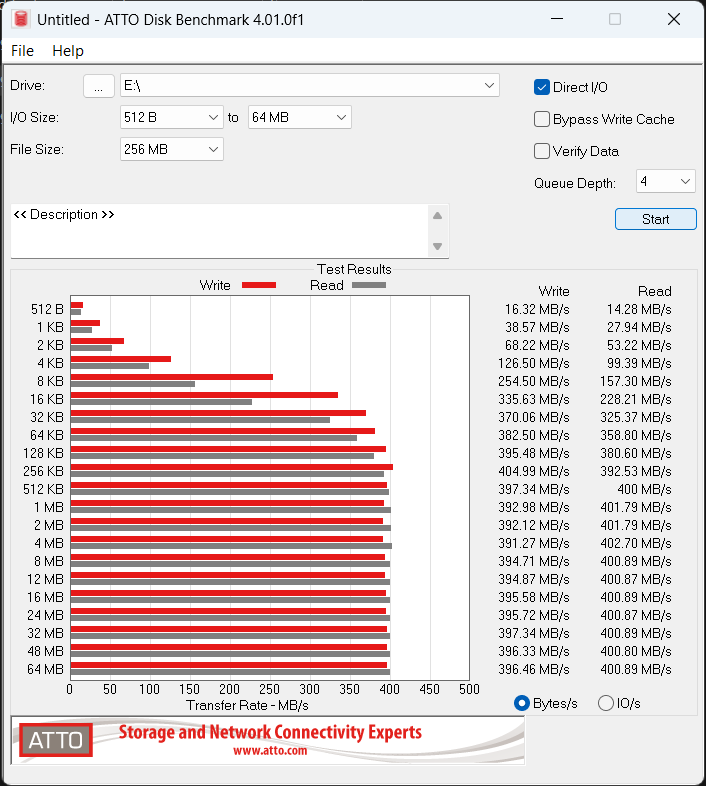Select the Bytes/s radio button

click(x=521, y=703)
